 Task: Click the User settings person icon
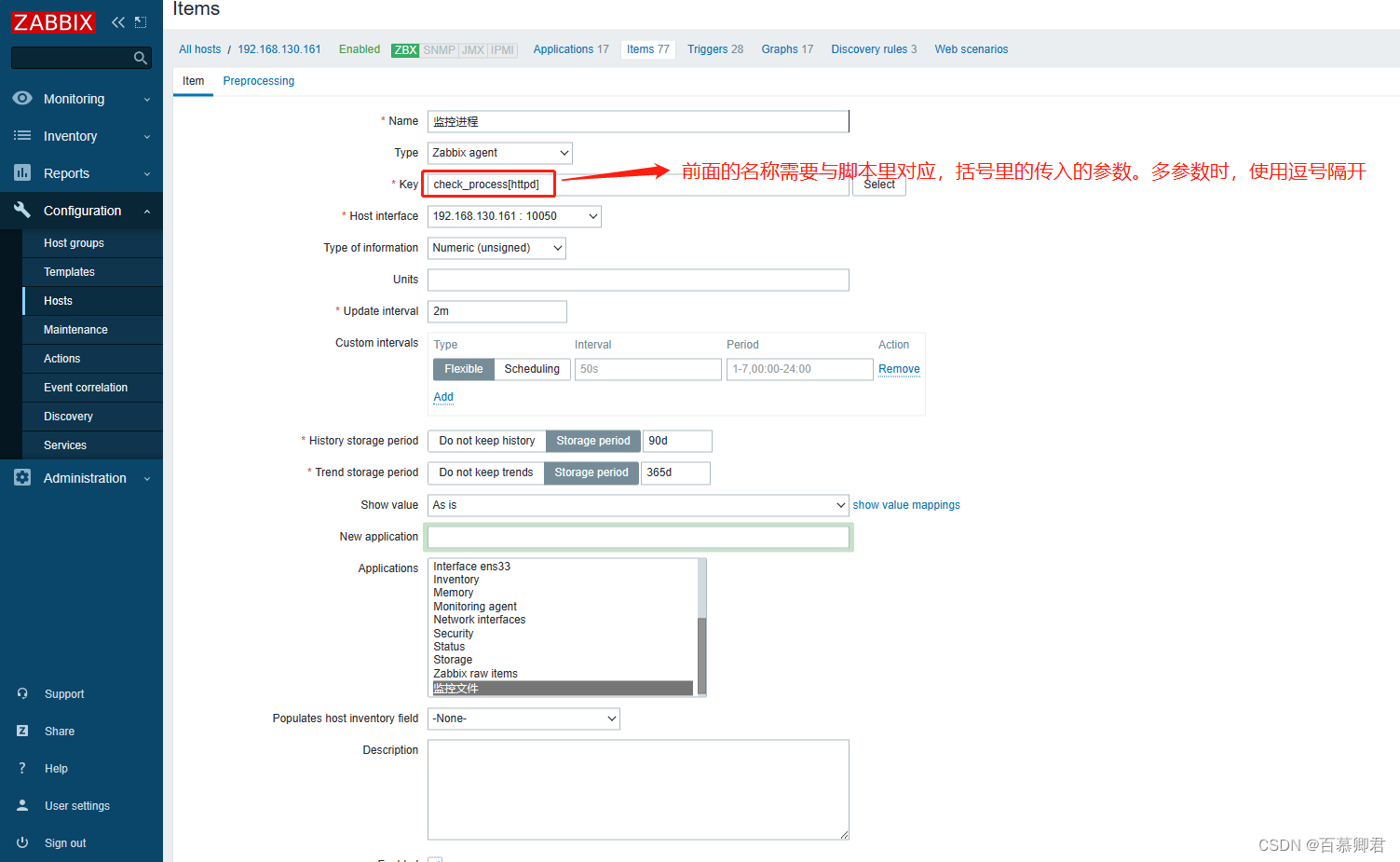click(22, 805)
